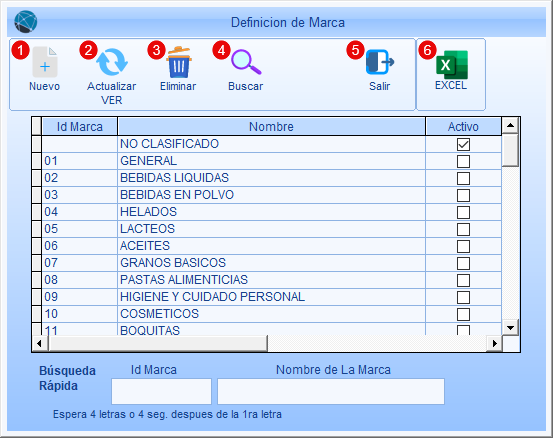
Task: Select the Nombre column header
Action: click(x=271, y=126)
